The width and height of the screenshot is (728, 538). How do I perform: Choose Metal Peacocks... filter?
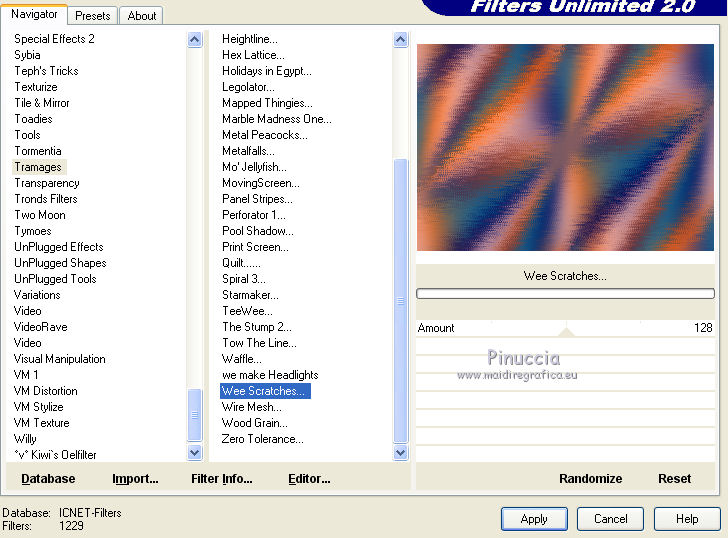[265, 135]
